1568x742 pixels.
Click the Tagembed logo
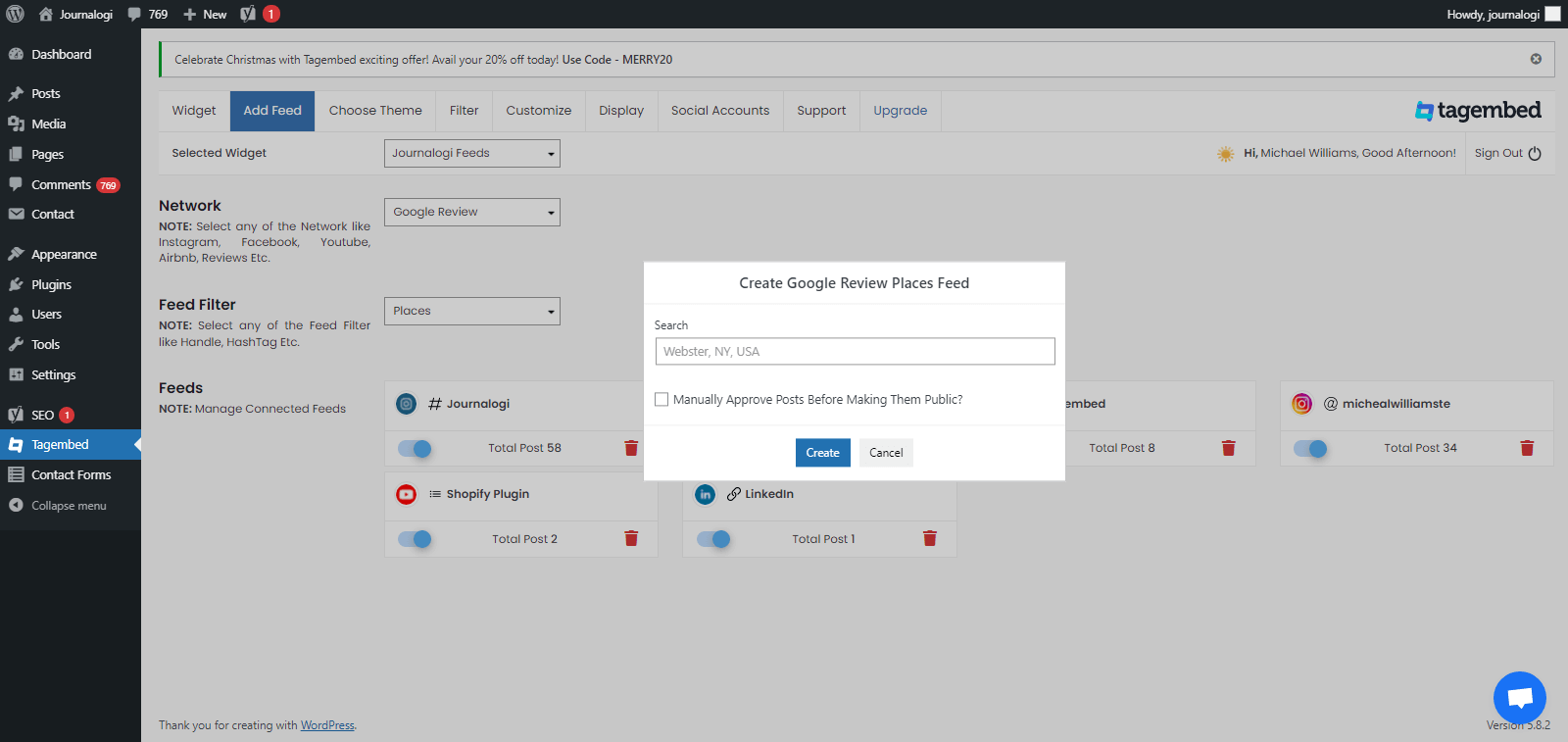(x=1478, y=111)
